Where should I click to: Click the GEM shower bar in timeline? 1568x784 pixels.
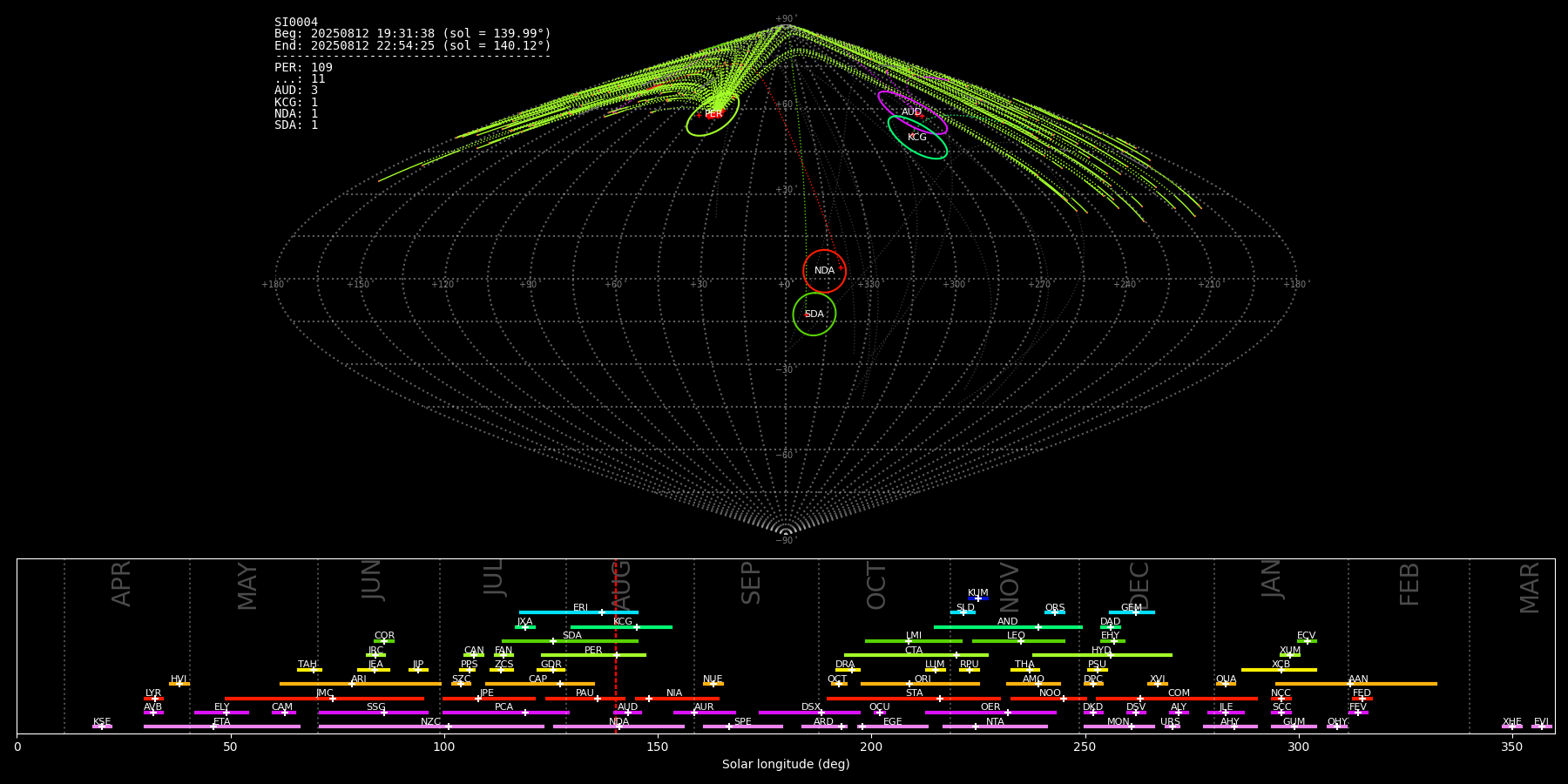click(x=1132, y=612)
